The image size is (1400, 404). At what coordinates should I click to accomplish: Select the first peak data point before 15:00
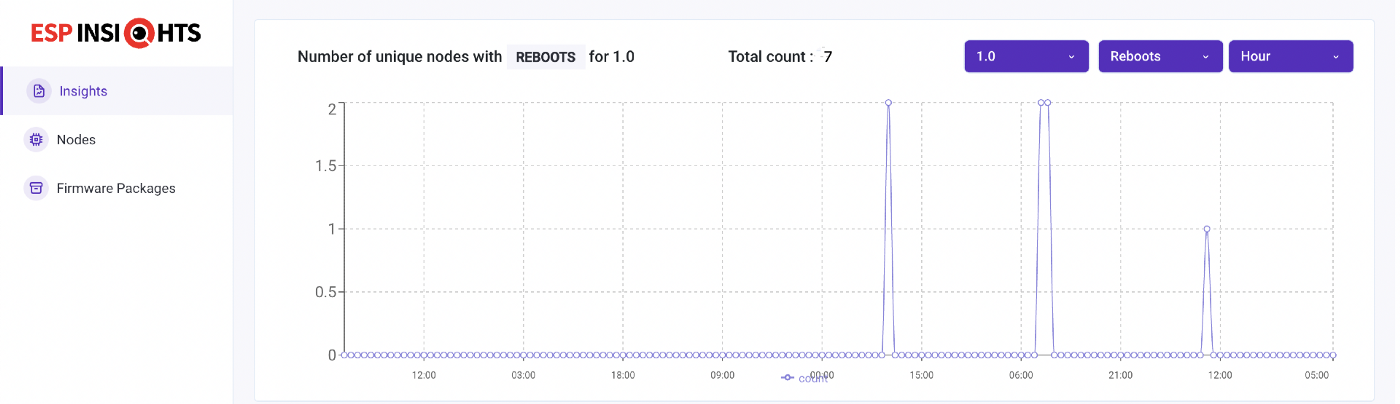click(888, 102)
